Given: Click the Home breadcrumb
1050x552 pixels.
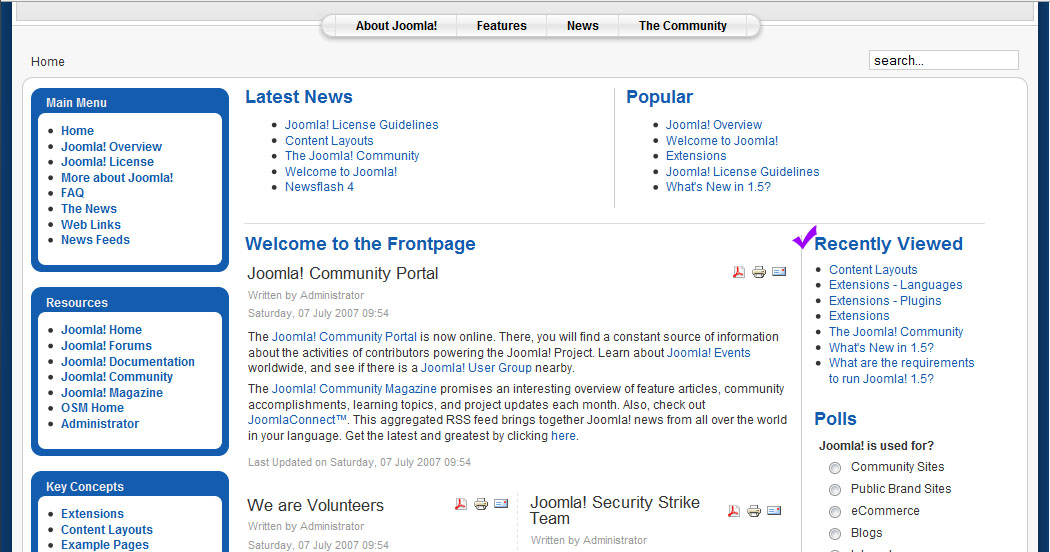Looking at the screenshot, I should 48,62.
